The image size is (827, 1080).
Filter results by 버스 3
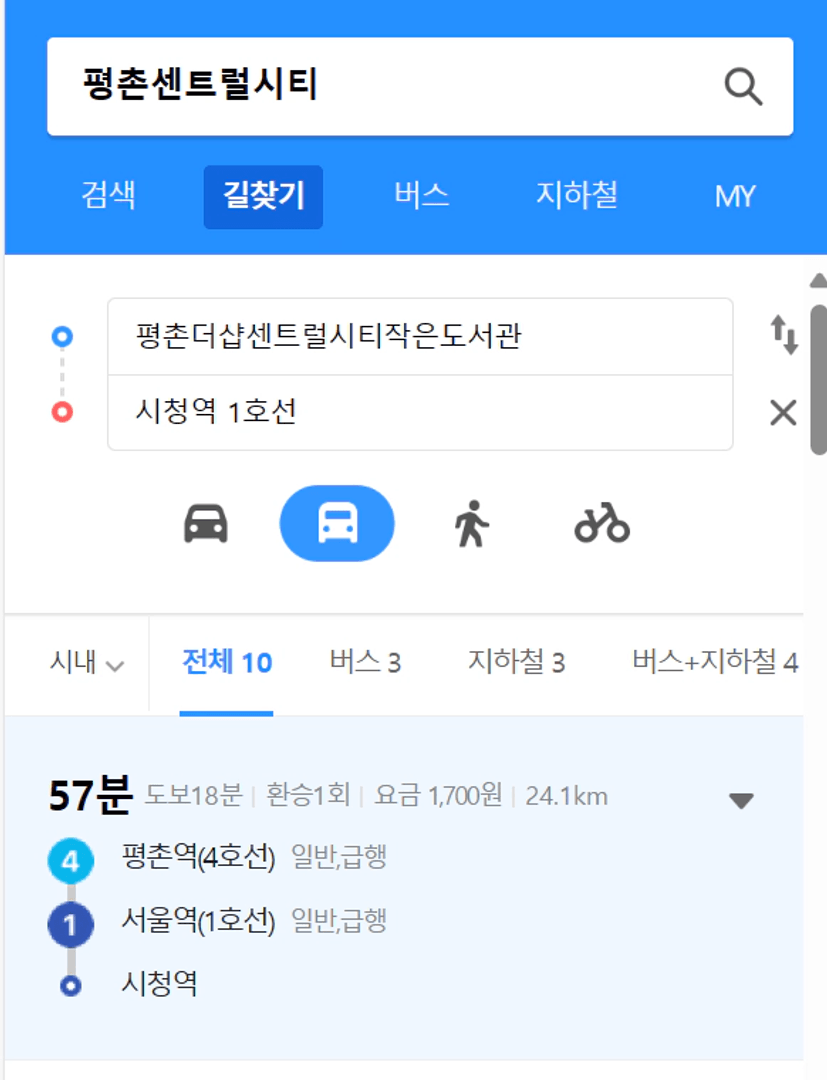coord(365,663)
